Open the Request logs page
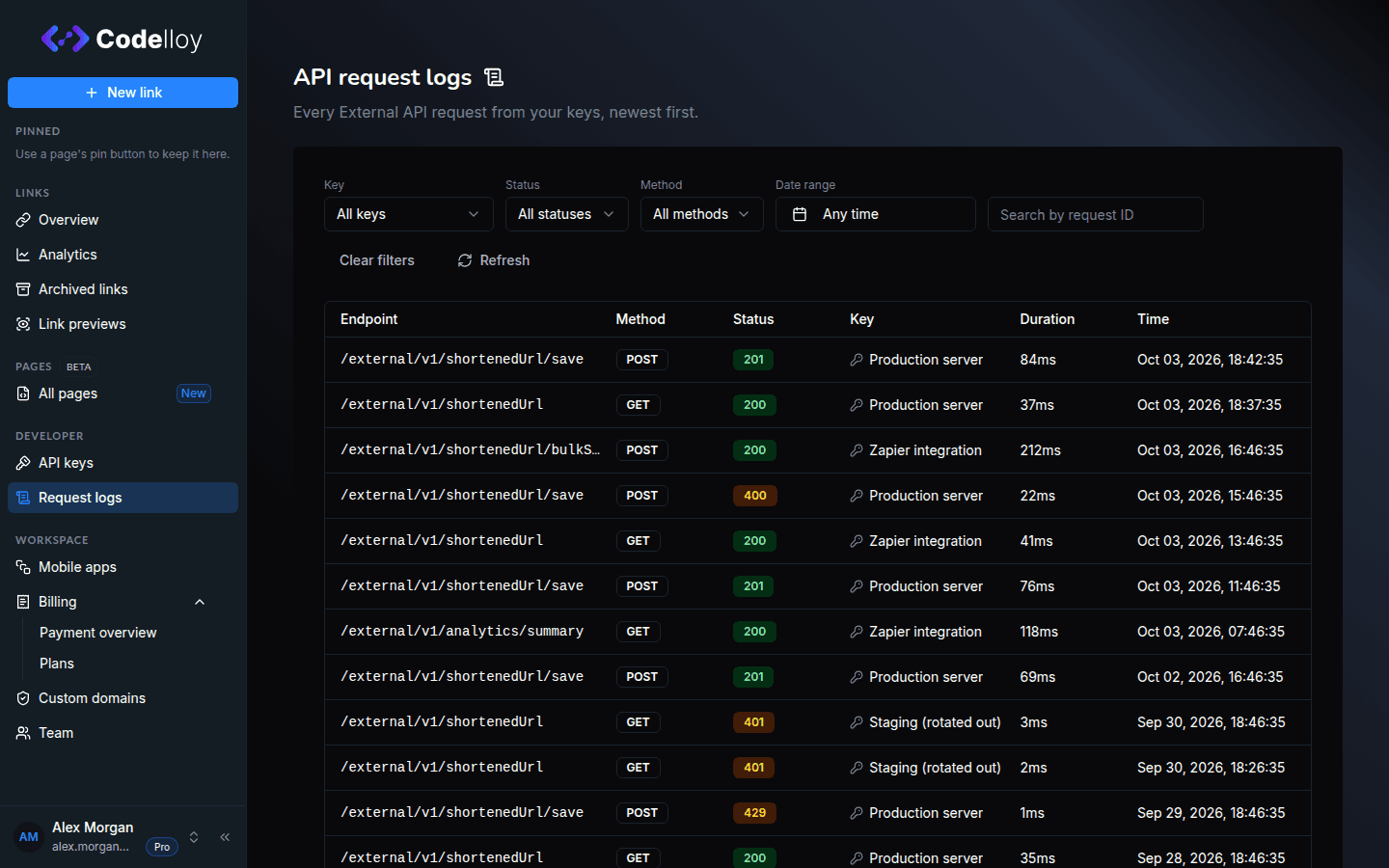Viewport: 1389px width, 868px height. tap(123, 498)
